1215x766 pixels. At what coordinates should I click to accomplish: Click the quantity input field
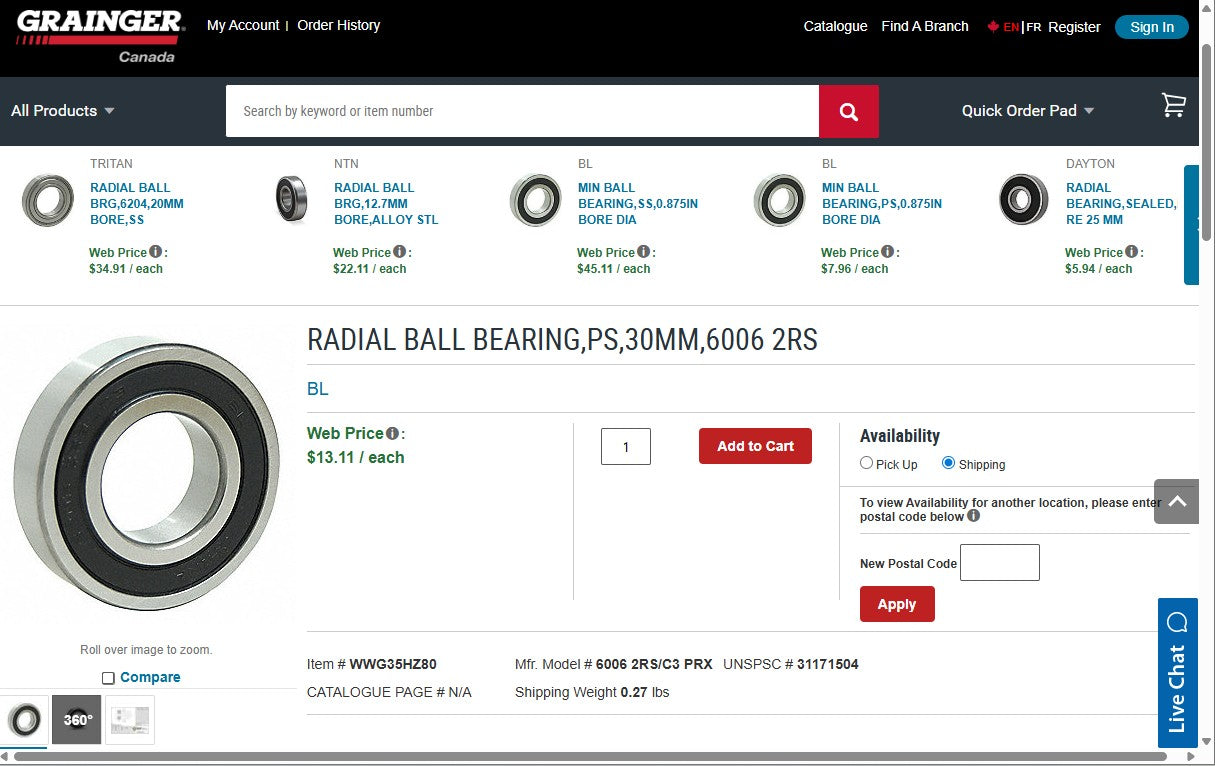(x=626, y=447)
